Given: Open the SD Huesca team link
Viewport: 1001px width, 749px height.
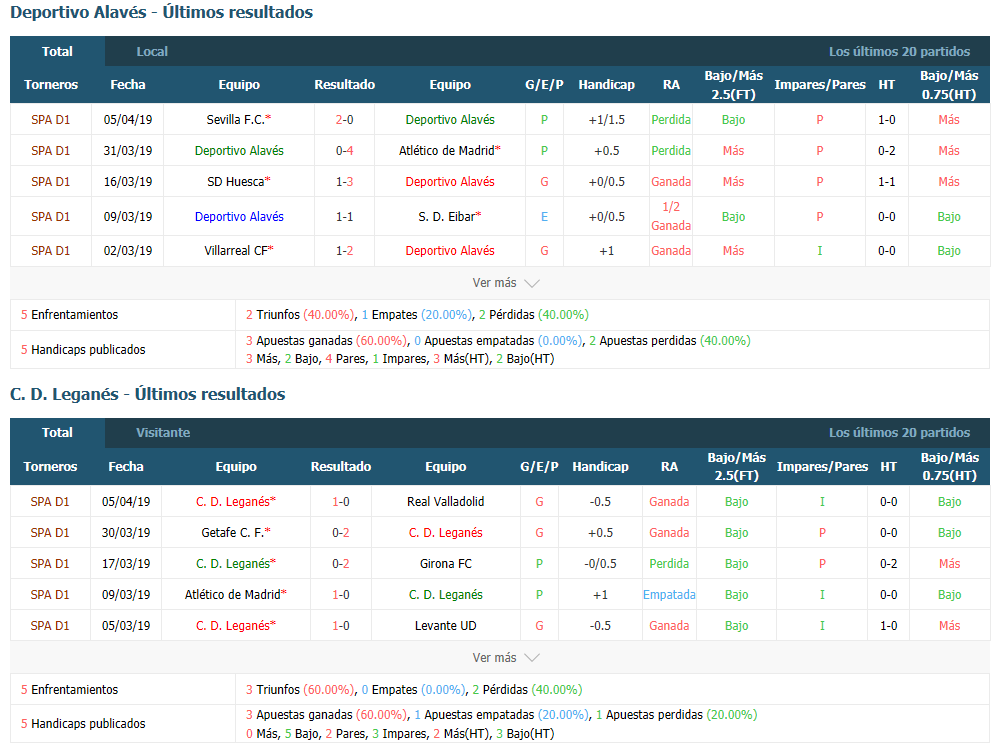Looking at the screenshot, I should point(239,181).
